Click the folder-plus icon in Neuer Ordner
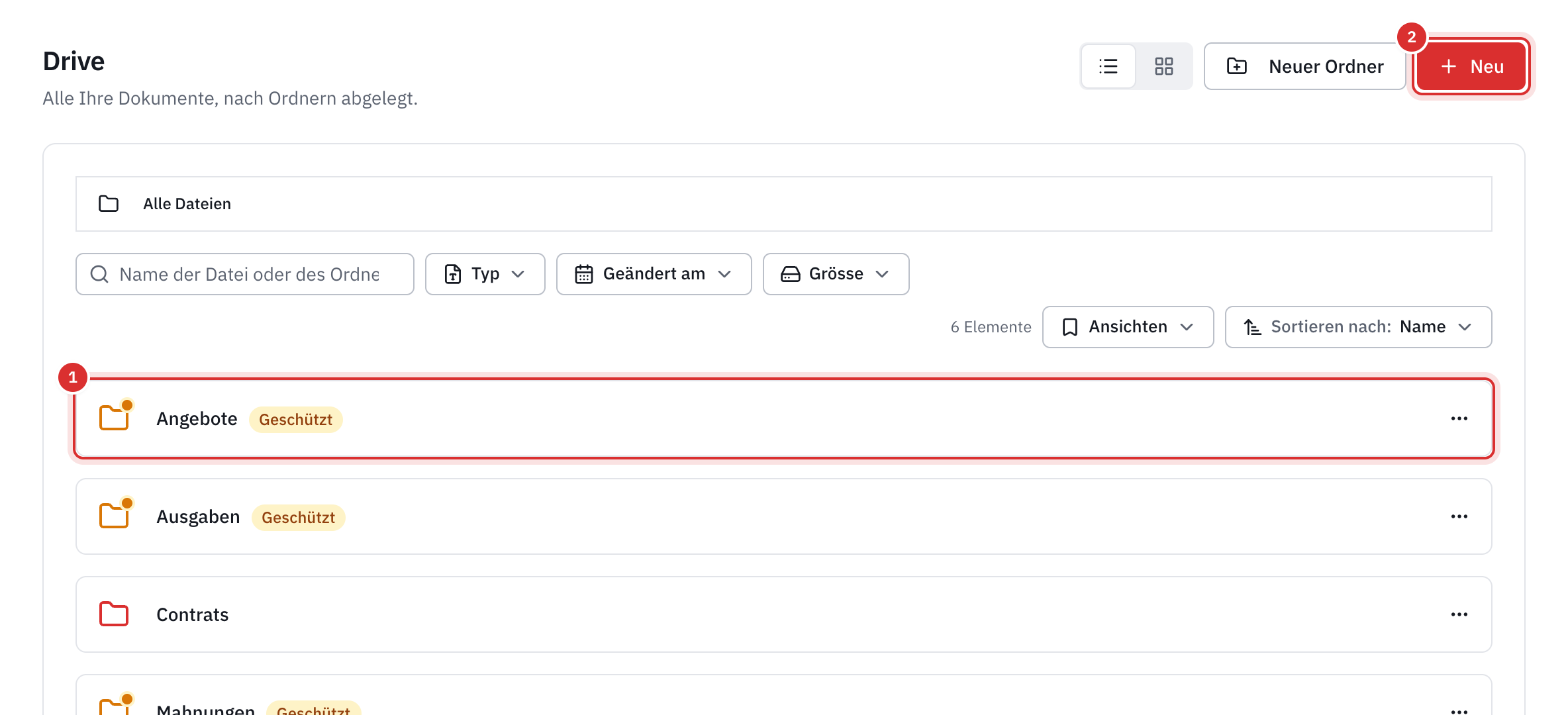1568x715 pixels. [x=1236, y=66]
